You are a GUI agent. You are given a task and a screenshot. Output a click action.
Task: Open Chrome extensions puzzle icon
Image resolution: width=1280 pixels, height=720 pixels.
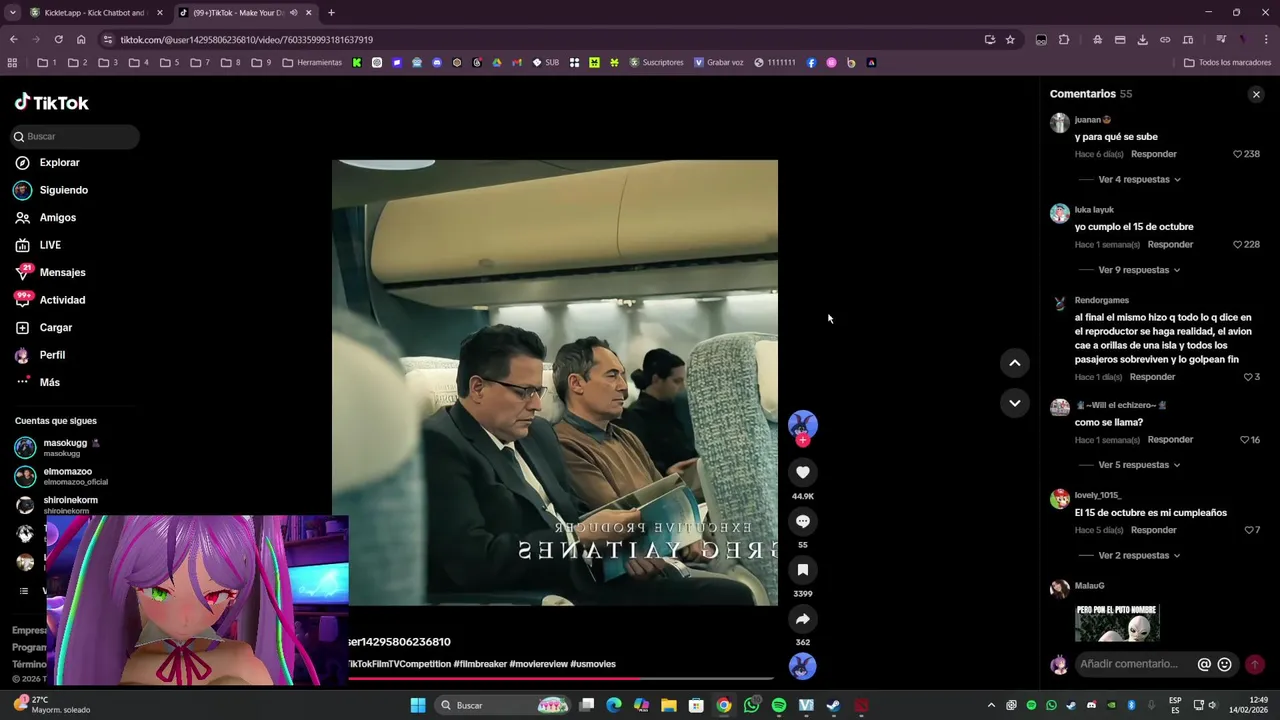click(1064, 39)
